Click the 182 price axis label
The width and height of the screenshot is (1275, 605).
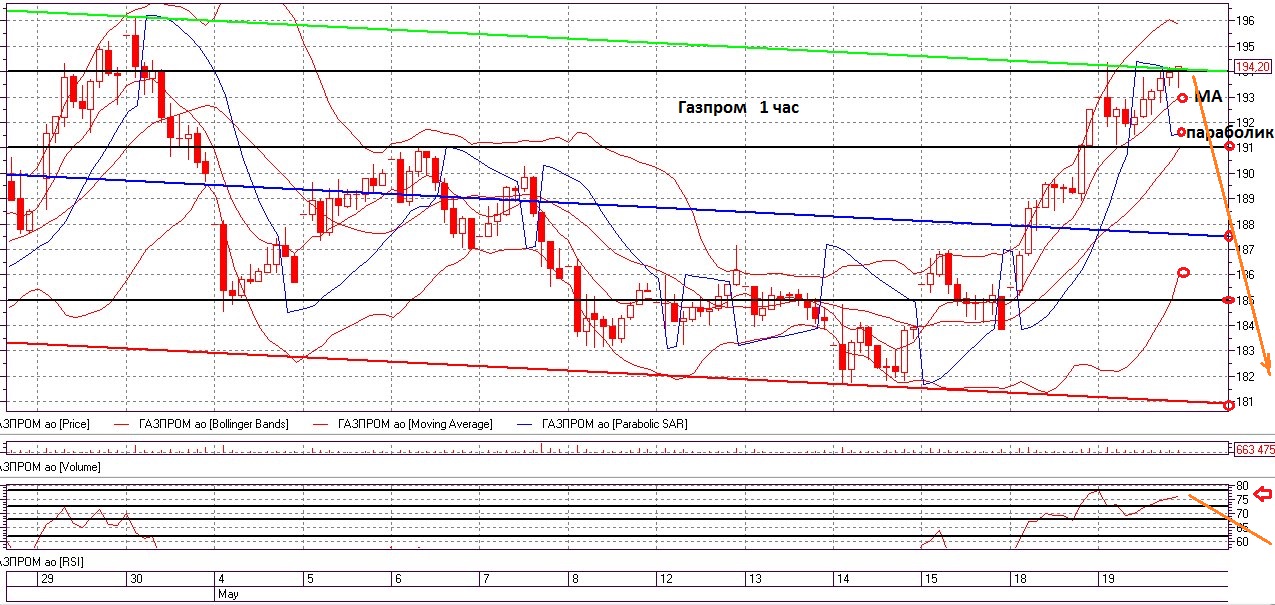(1246, 377)
